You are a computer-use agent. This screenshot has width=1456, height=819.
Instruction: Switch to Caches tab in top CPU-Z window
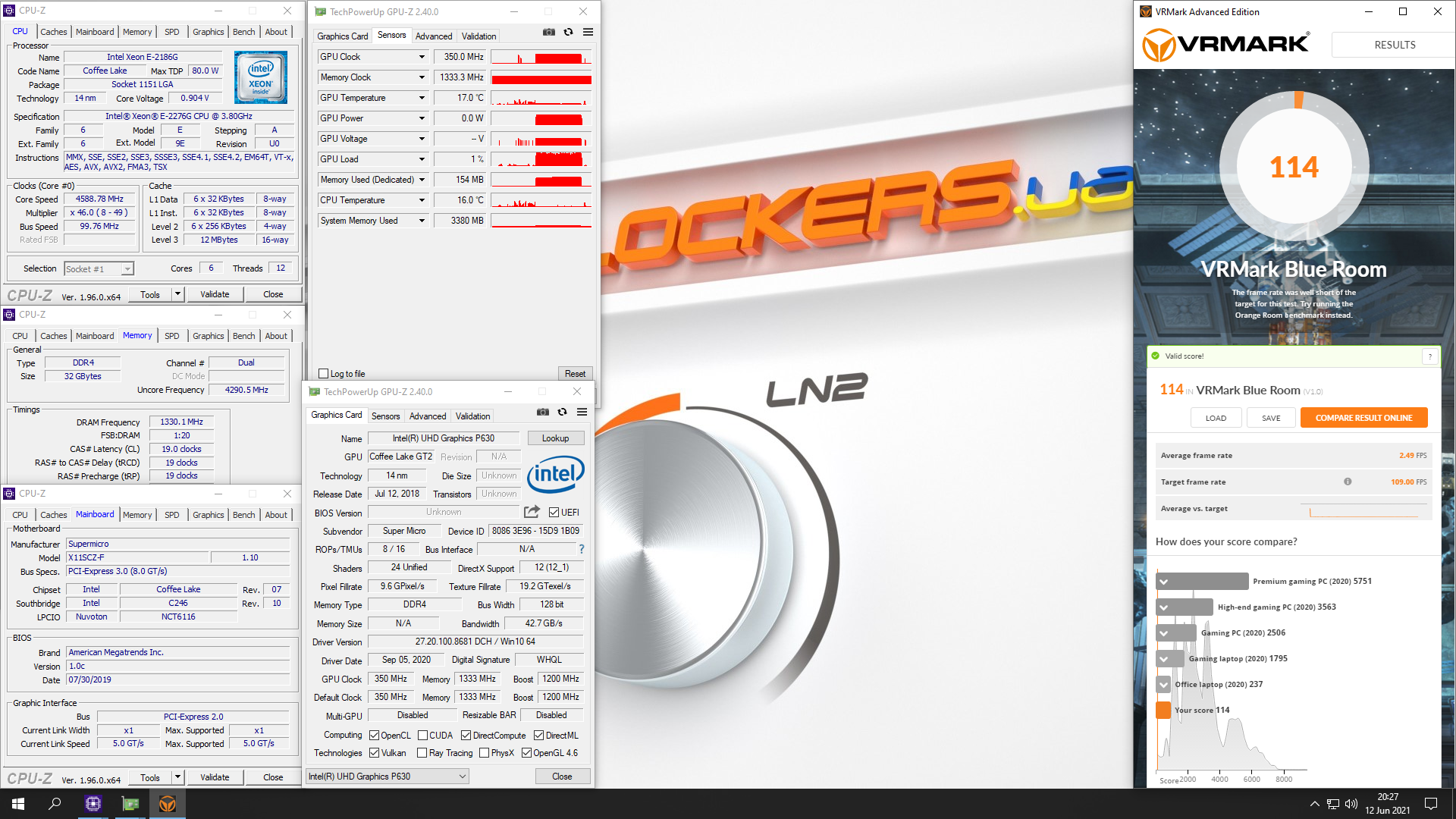coord(53,32)
